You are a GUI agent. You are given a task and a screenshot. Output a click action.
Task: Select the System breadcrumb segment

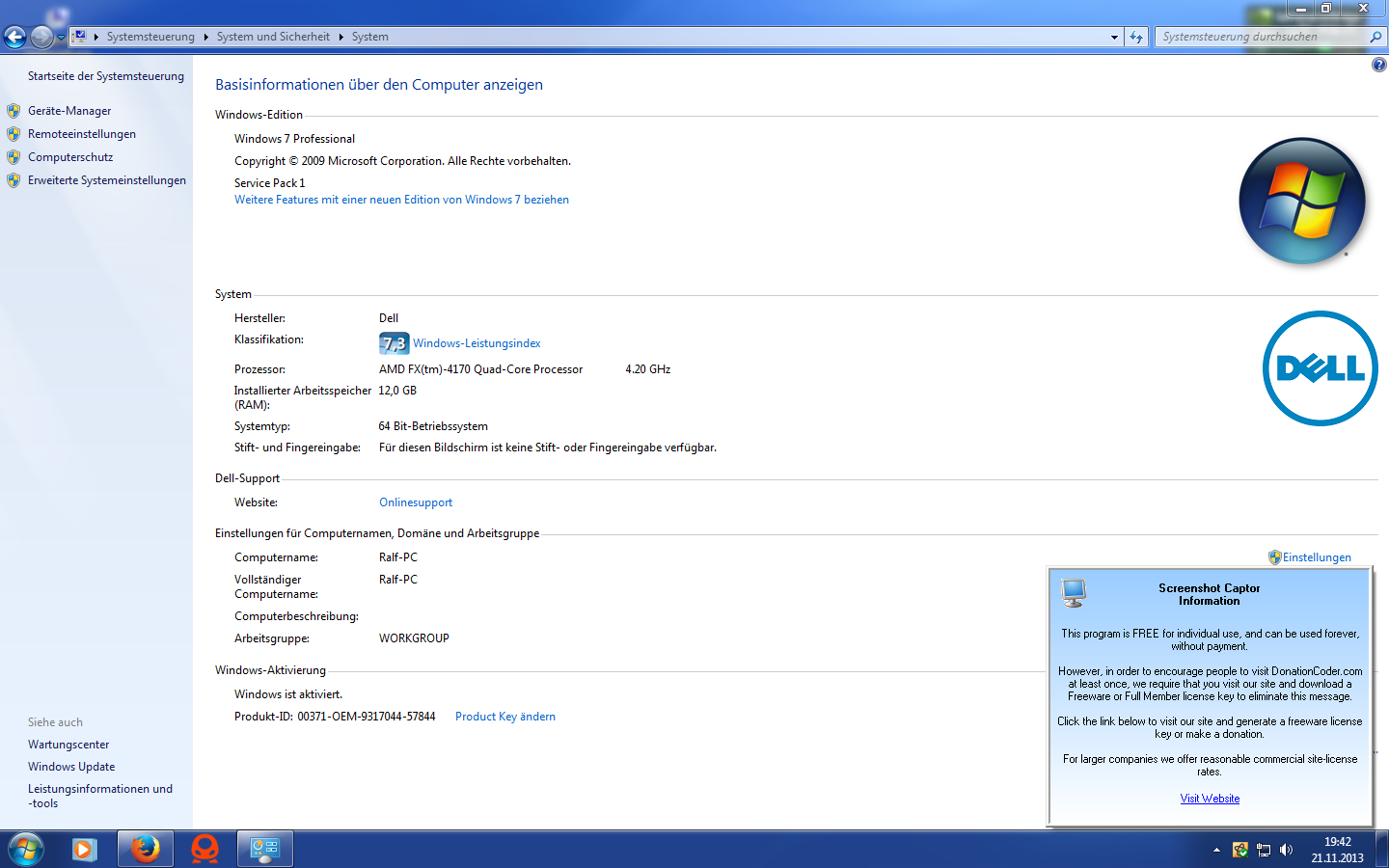[370, 37]
